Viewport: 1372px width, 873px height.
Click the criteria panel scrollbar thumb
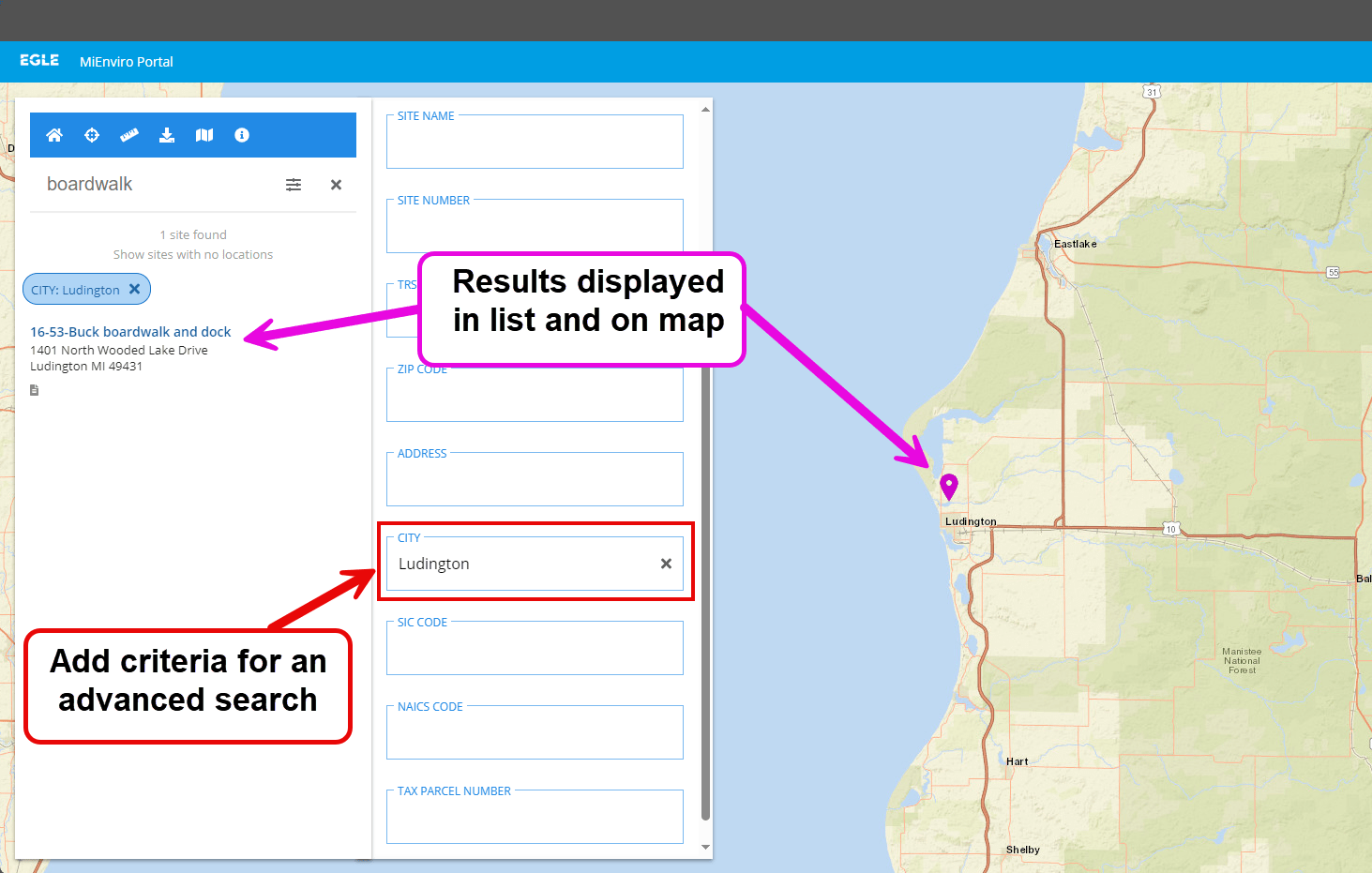tap(705, 594)
